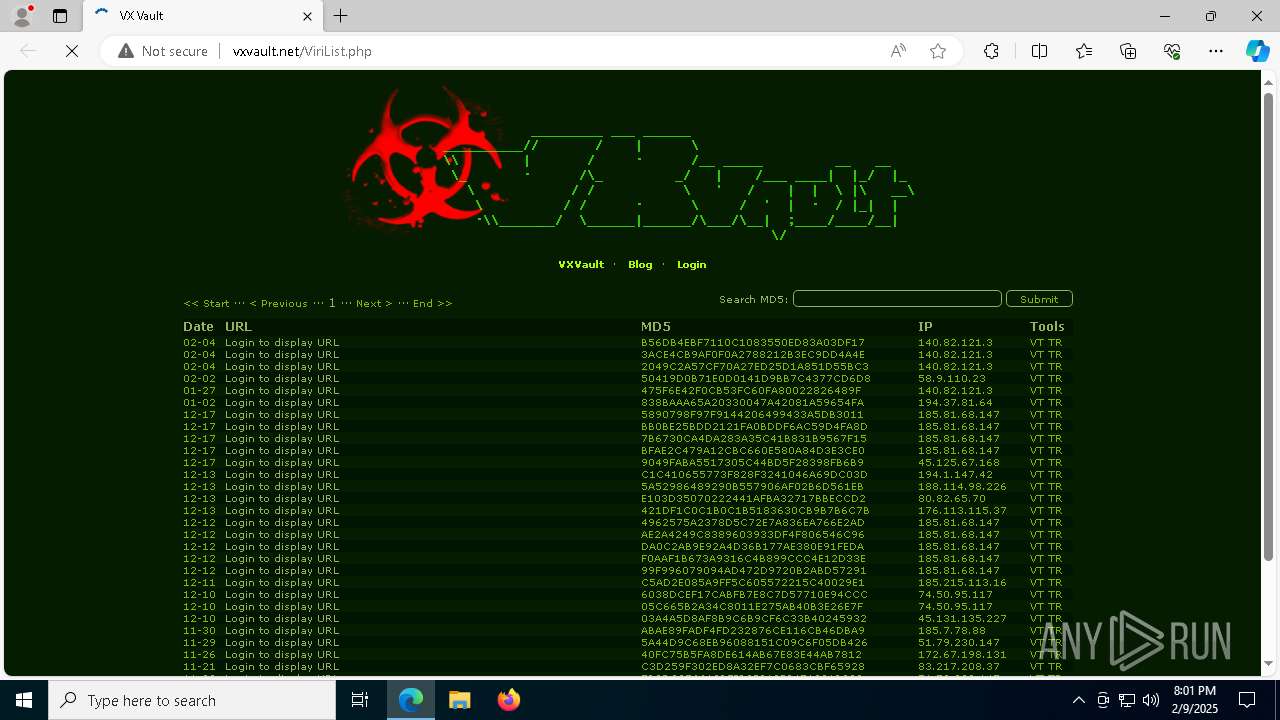Click the page scrollbar thumb

click(1268, 326)
